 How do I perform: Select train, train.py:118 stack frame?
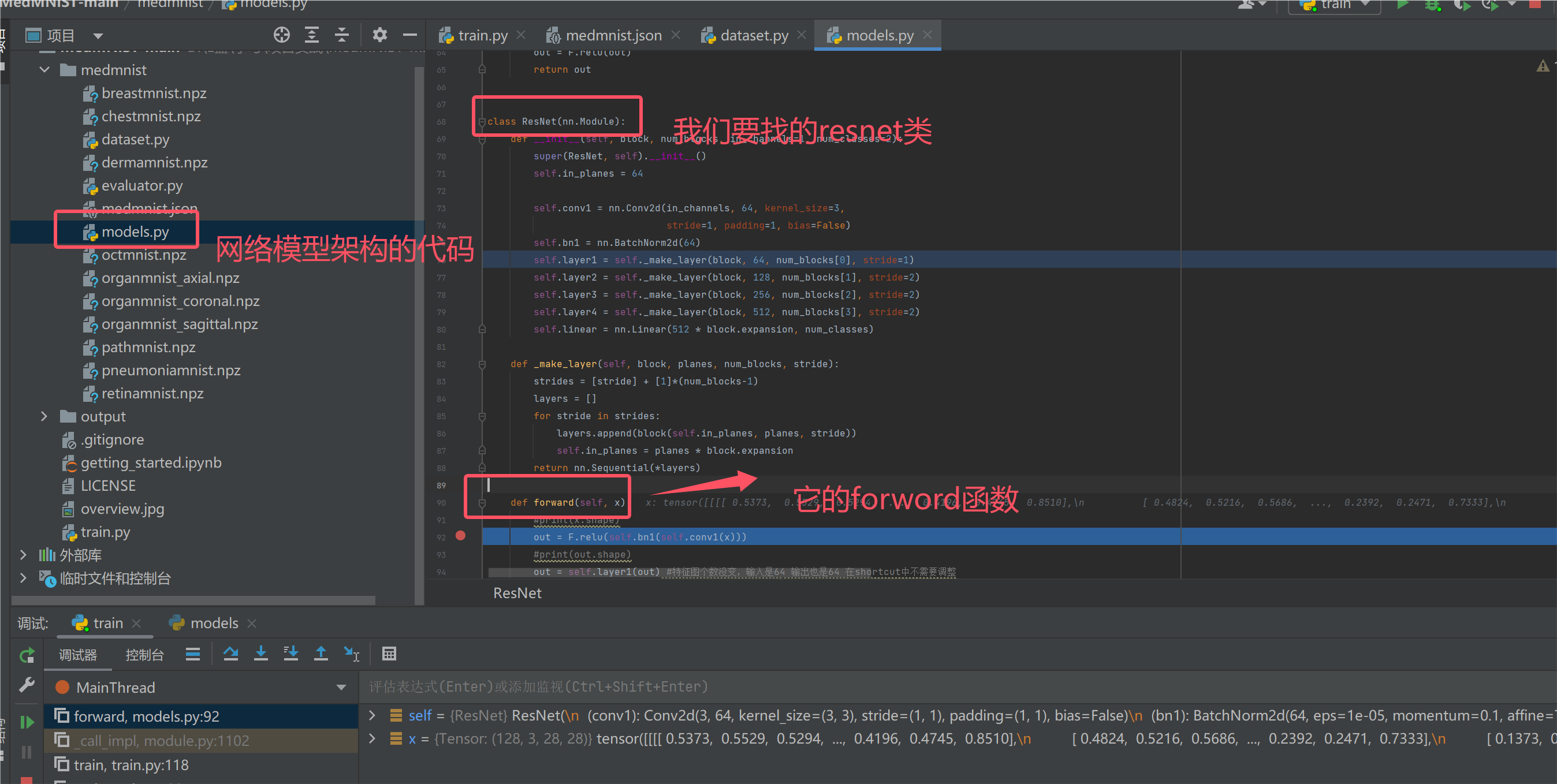[202, 765]
